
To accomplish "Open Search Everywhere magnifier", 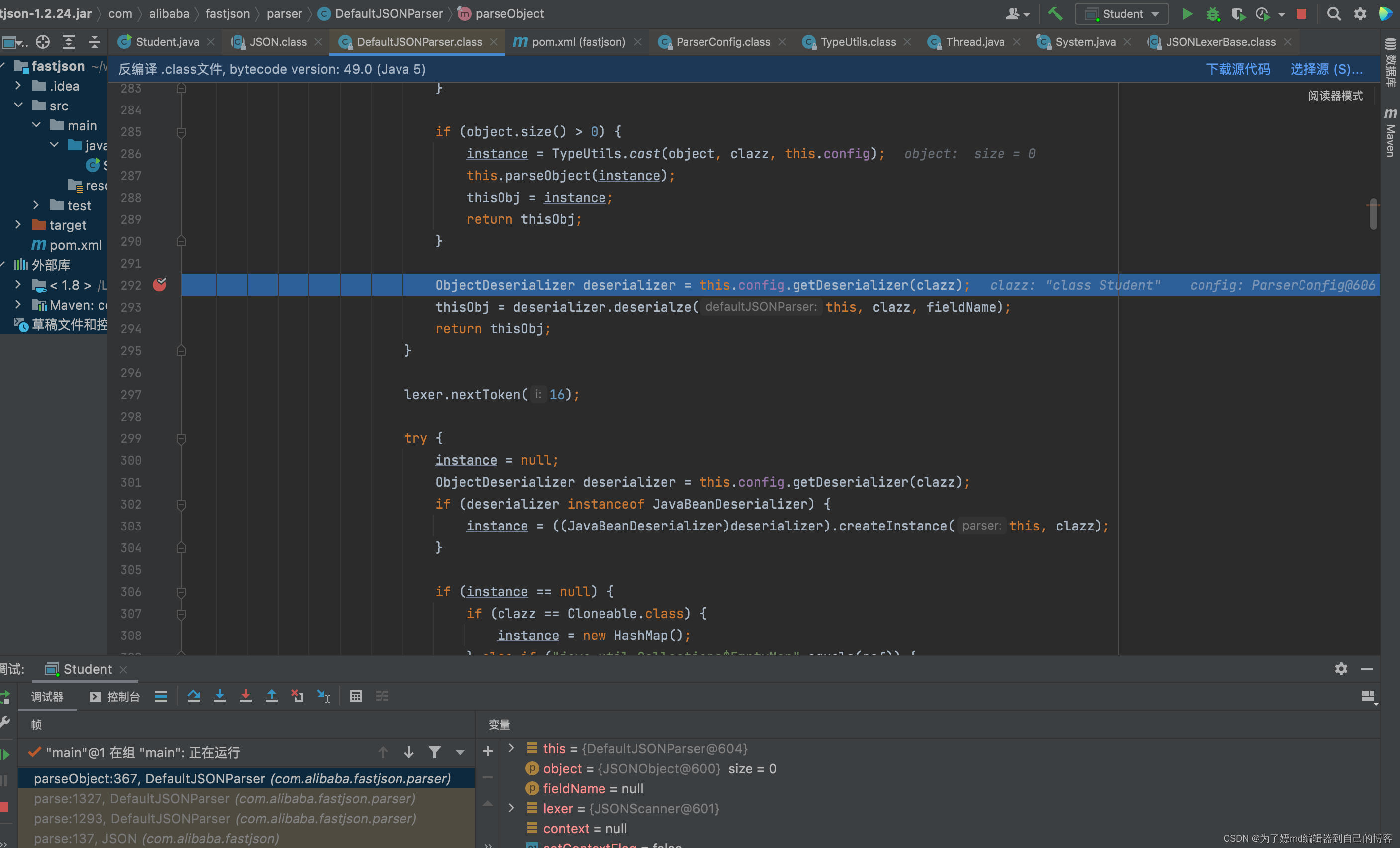I will click(1333, 14).
